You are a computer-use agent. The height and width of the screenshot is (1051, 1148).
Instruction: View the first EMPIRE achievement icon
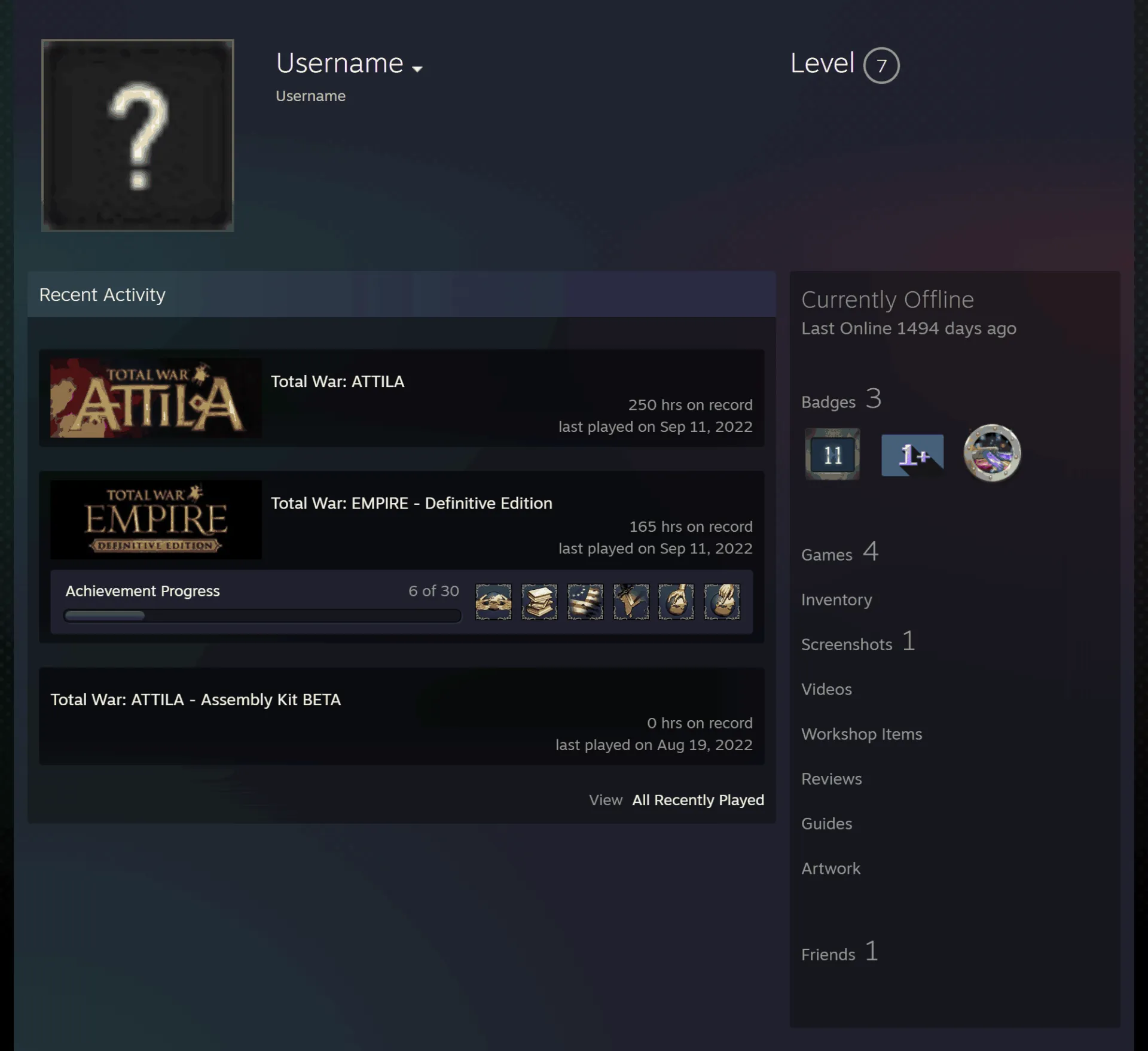493,602
